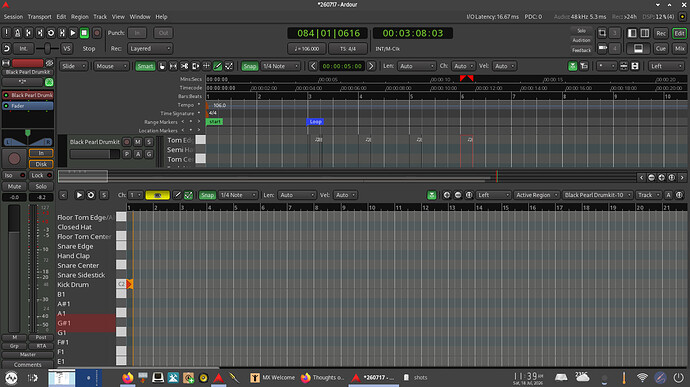
Task: Start playback with main Play button
Action: click(73, 33)
